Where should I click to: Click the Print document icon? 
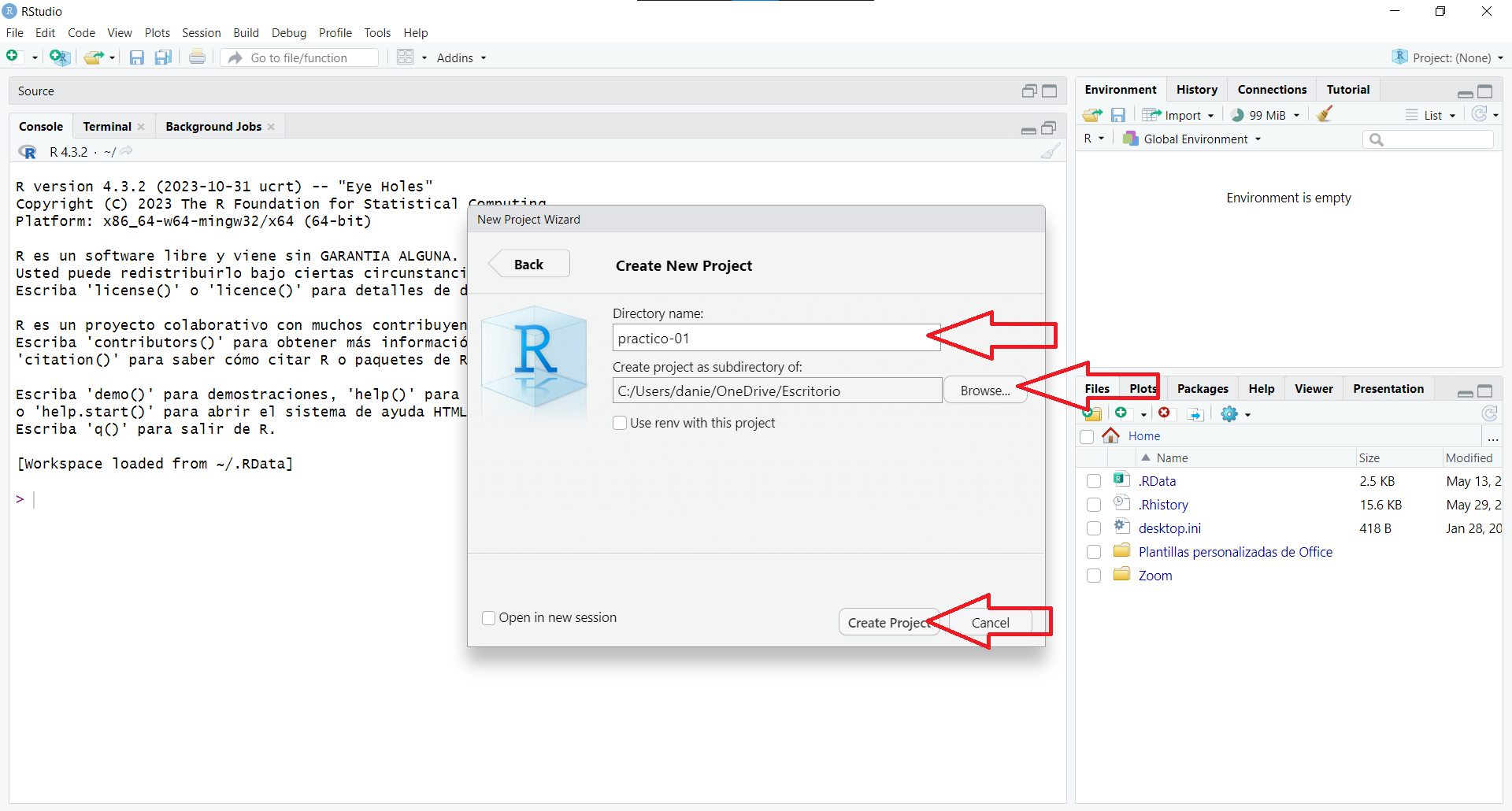[x=197, y=57]
